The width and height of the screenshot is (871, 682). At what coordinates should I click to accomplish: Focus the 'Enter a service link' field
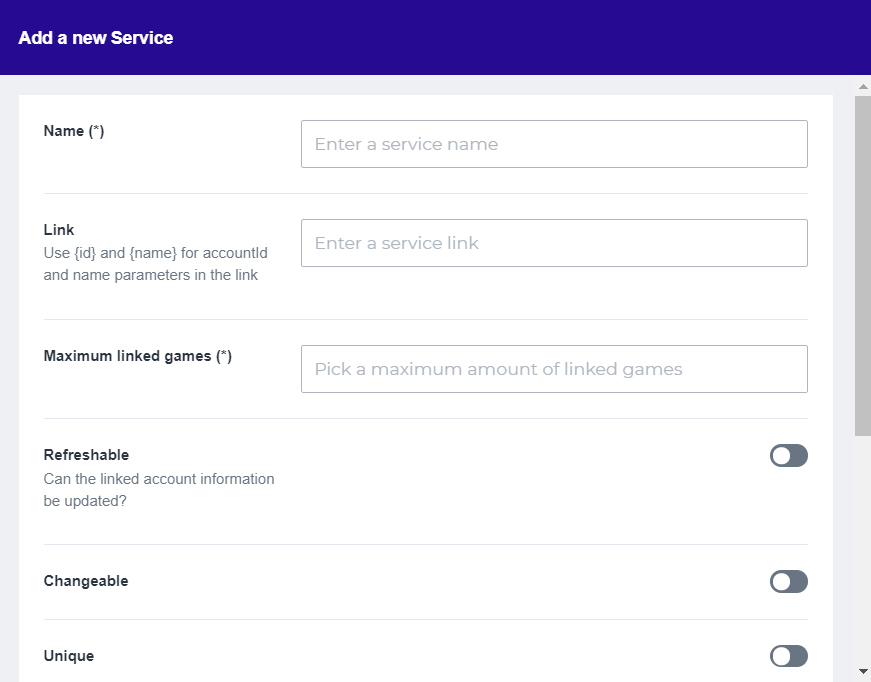click(554, 243)
